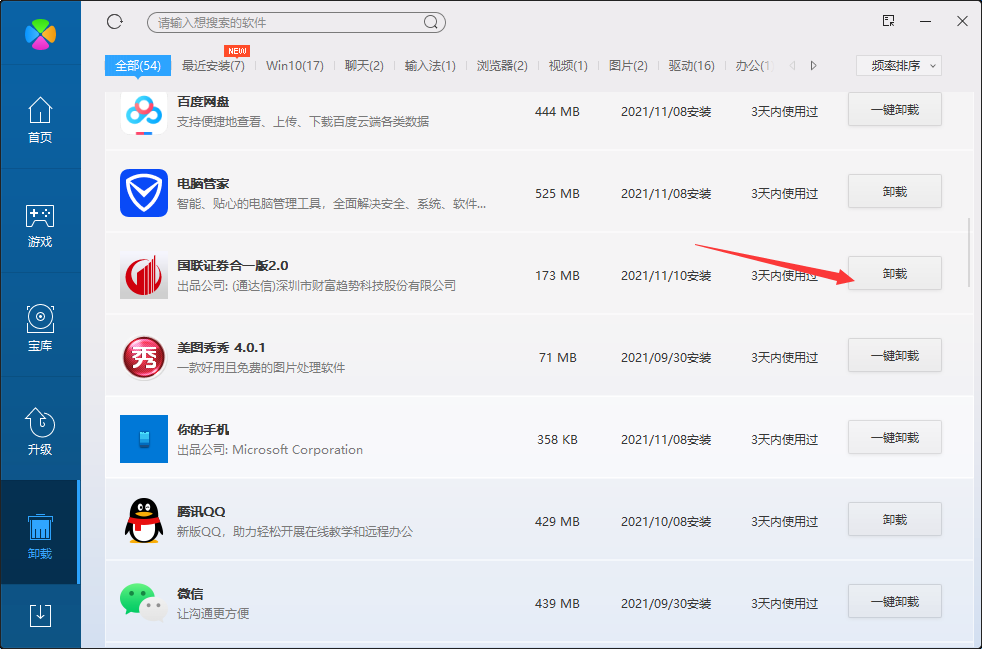Click the 国联证券 app icon
Viewport: 982px width, 649px height.
[x=144, y=275]
